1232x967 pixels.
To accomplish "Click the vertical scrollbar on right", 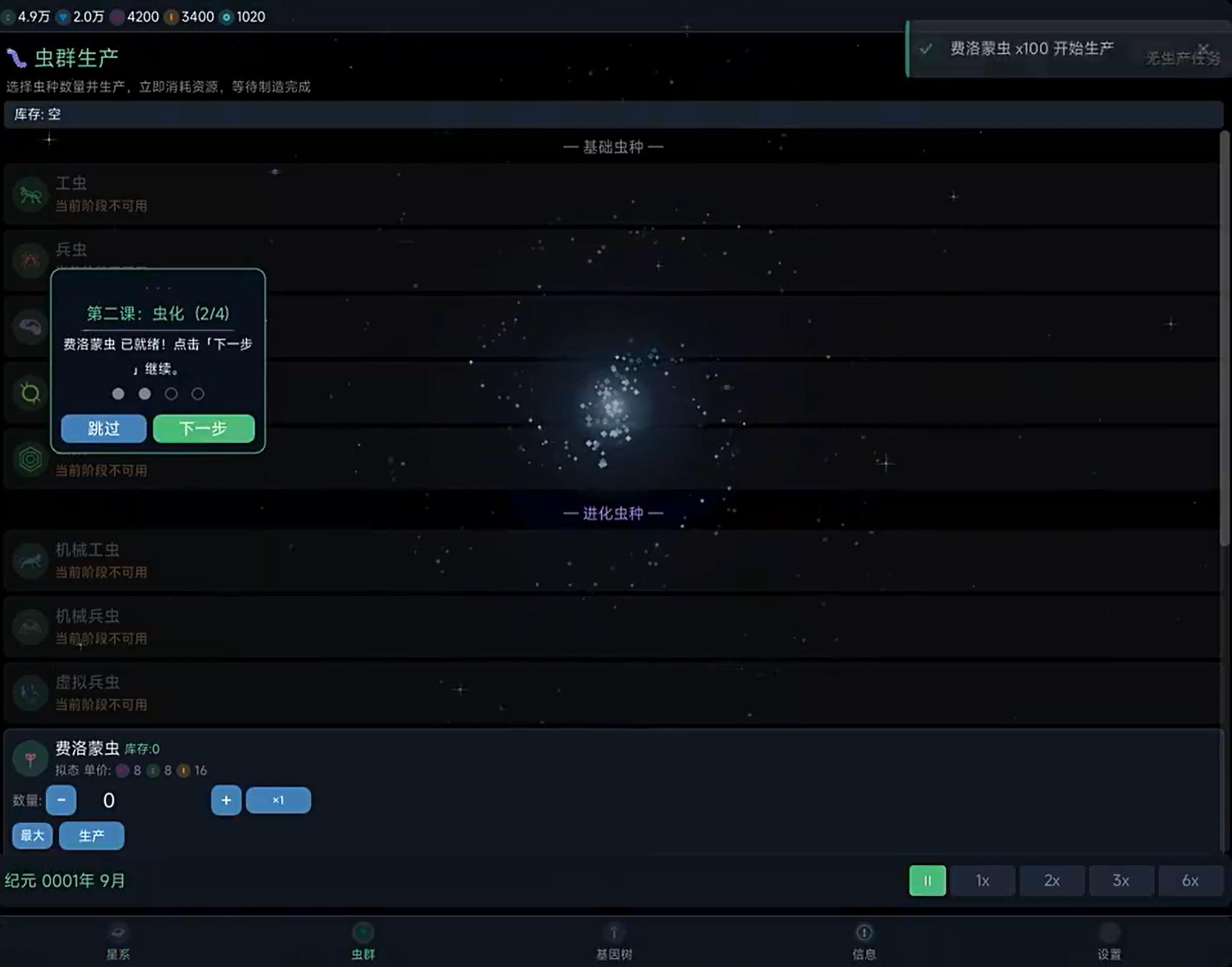I will (1225, 339).
